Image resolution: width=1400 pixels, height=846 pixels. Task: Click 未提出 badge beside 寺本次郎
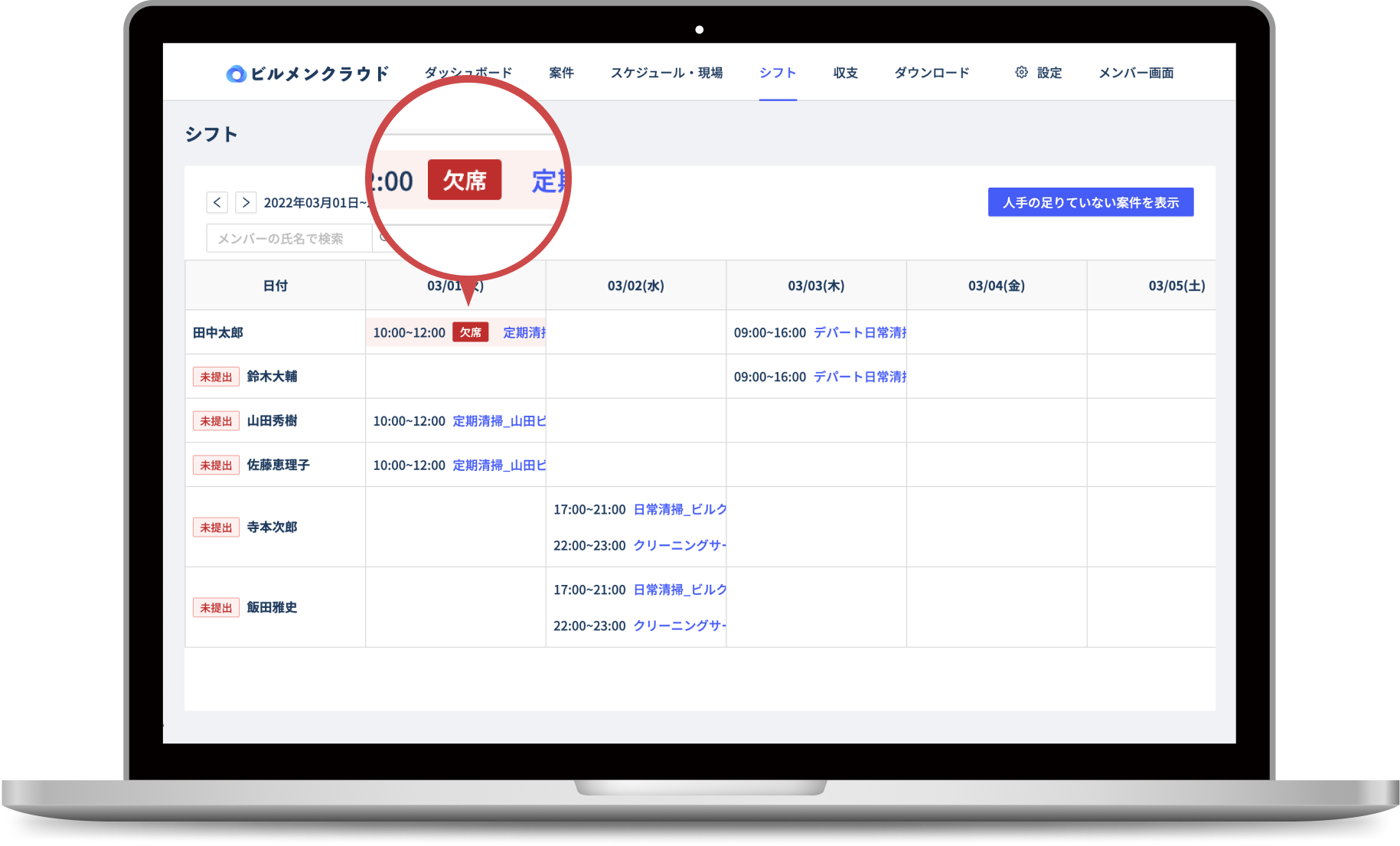[216, 528]
